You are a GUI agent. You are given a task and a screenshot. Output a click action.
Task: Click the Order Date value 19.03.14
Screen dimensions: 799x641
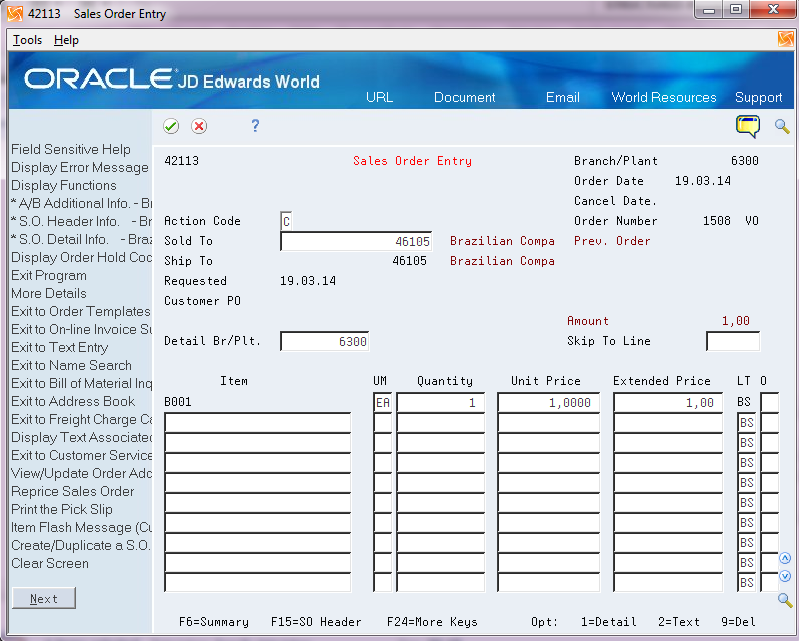click(x=703, y=181)
